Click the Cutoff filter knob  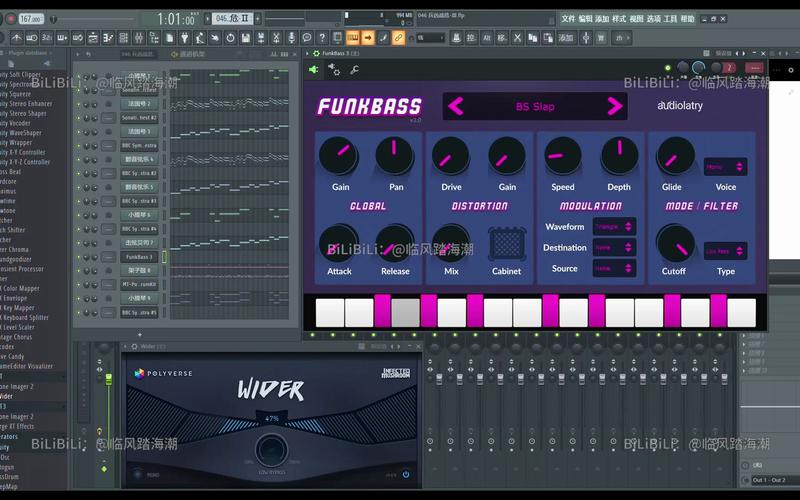coord(676,244)
